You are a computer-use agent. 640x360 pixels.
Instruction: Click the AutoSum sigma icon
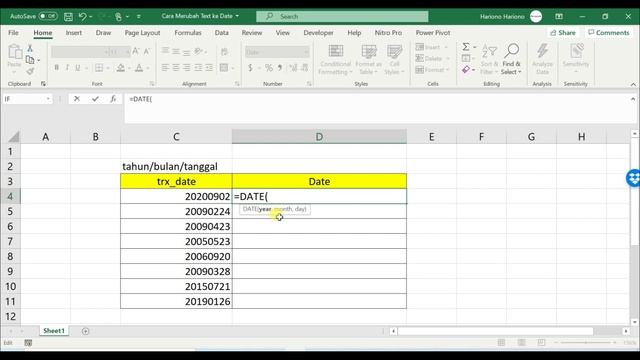466,47
